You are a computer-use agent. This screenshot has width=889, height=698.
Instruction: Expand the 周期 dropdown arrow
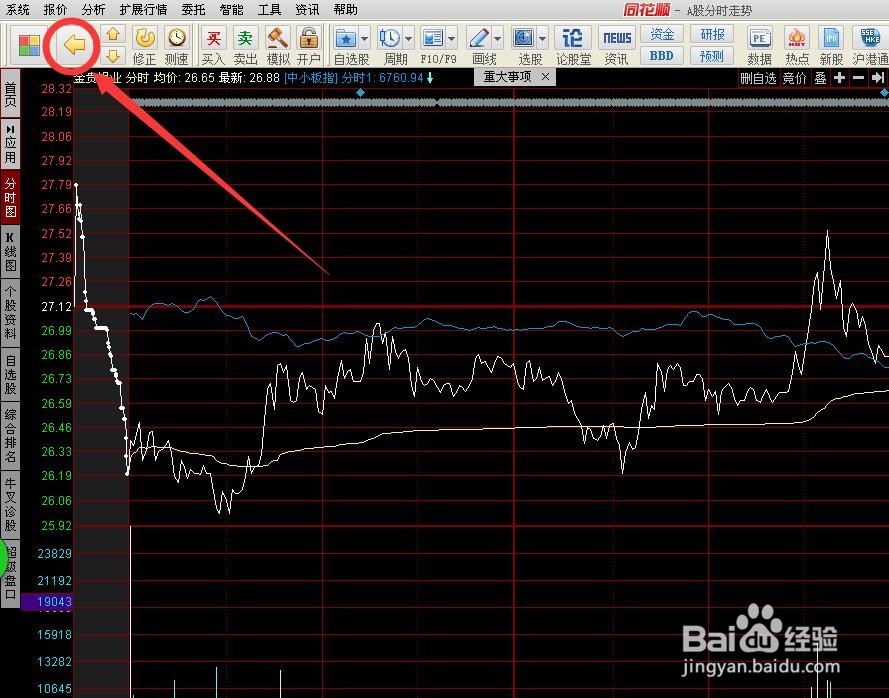click(409, 39)
